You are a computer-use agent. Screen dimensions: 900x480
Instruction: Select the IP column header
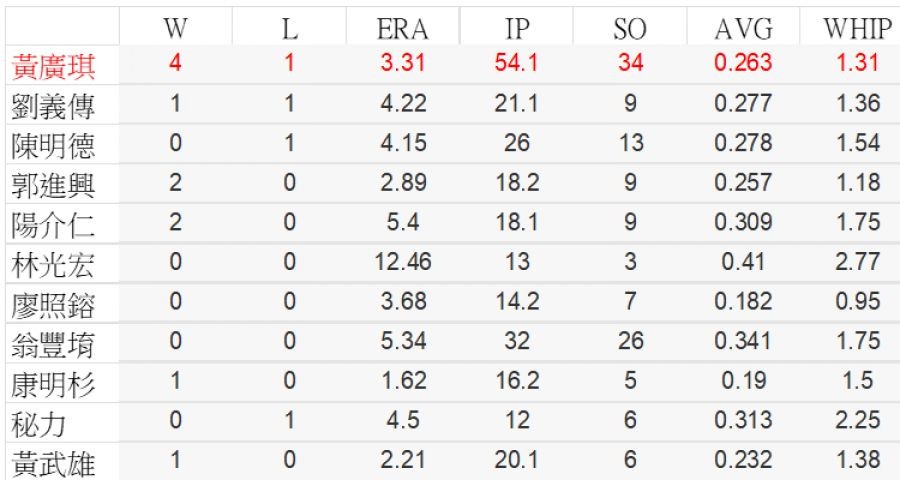tap(517, 29)
